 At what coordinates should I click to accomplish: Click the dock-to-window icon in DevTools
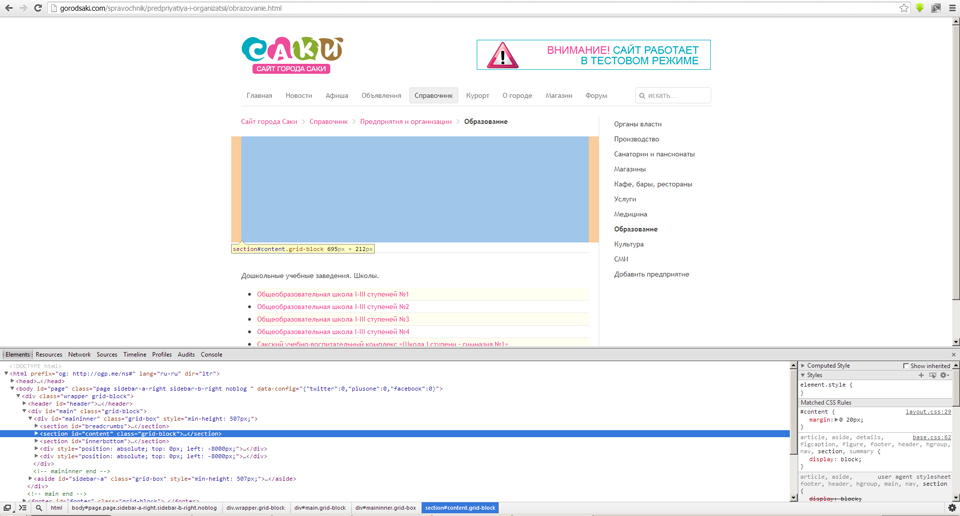pos(7,508)
